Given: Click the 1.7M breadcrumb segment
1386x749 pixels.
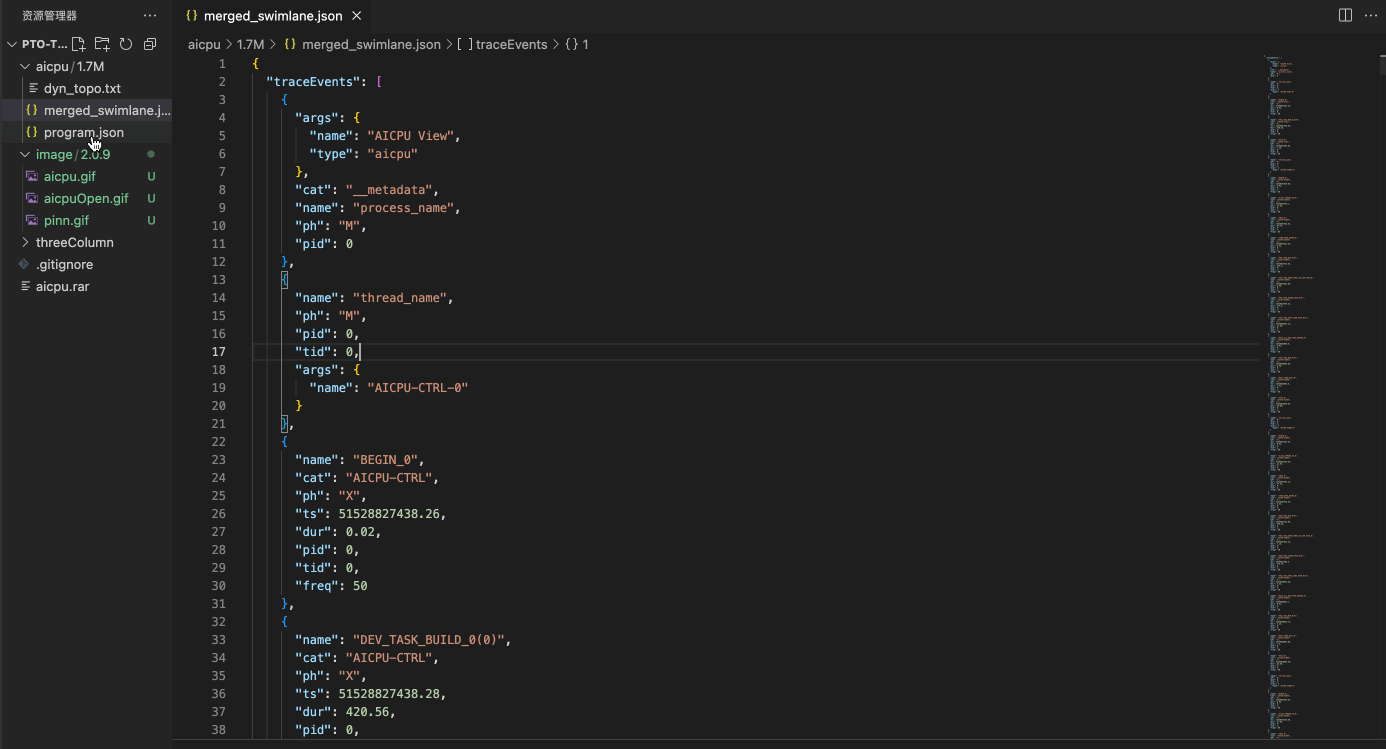Looking at the screenshot, I should (250, 44).
